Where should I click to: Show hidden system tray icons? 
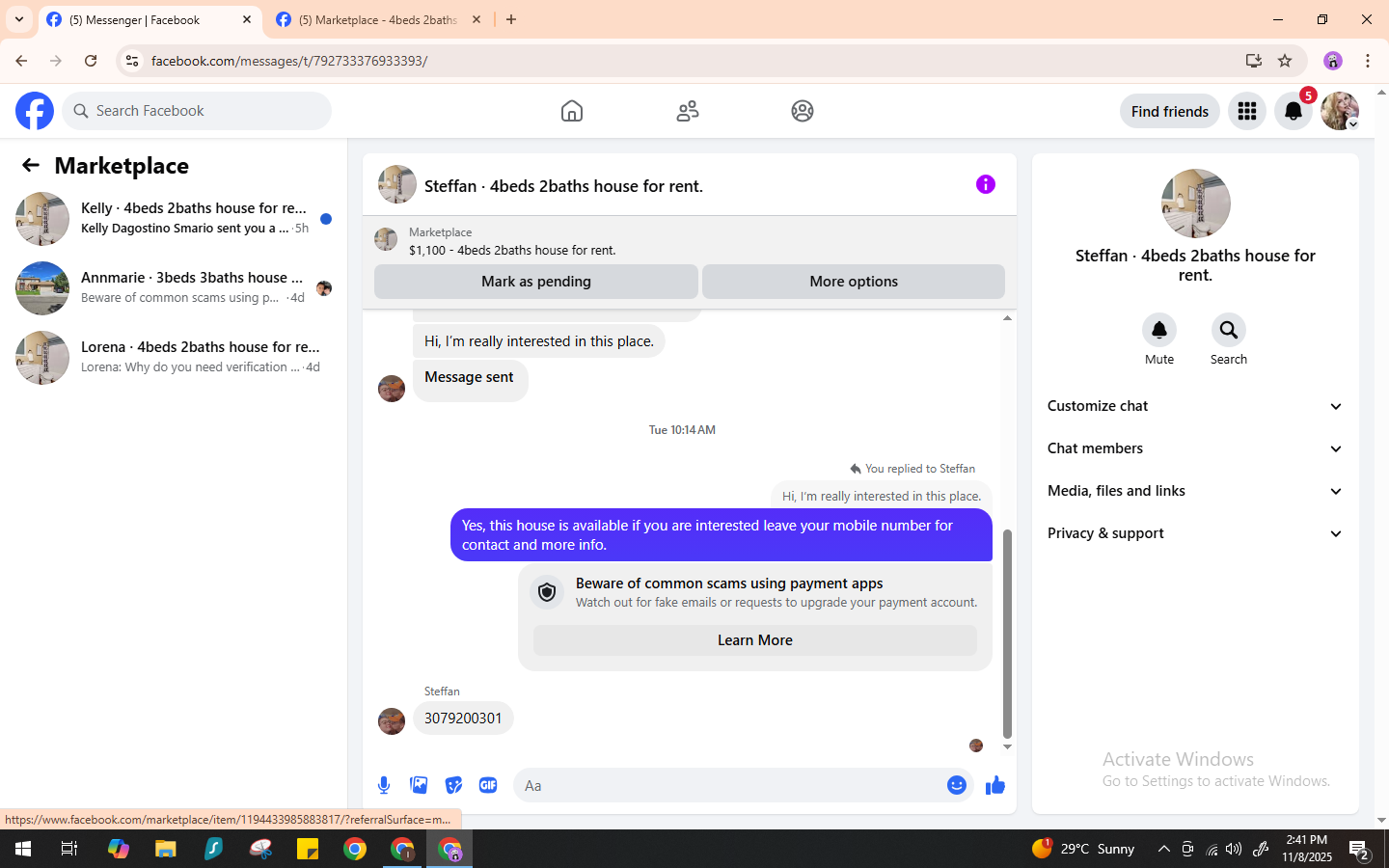click(x=1163, y=849)
